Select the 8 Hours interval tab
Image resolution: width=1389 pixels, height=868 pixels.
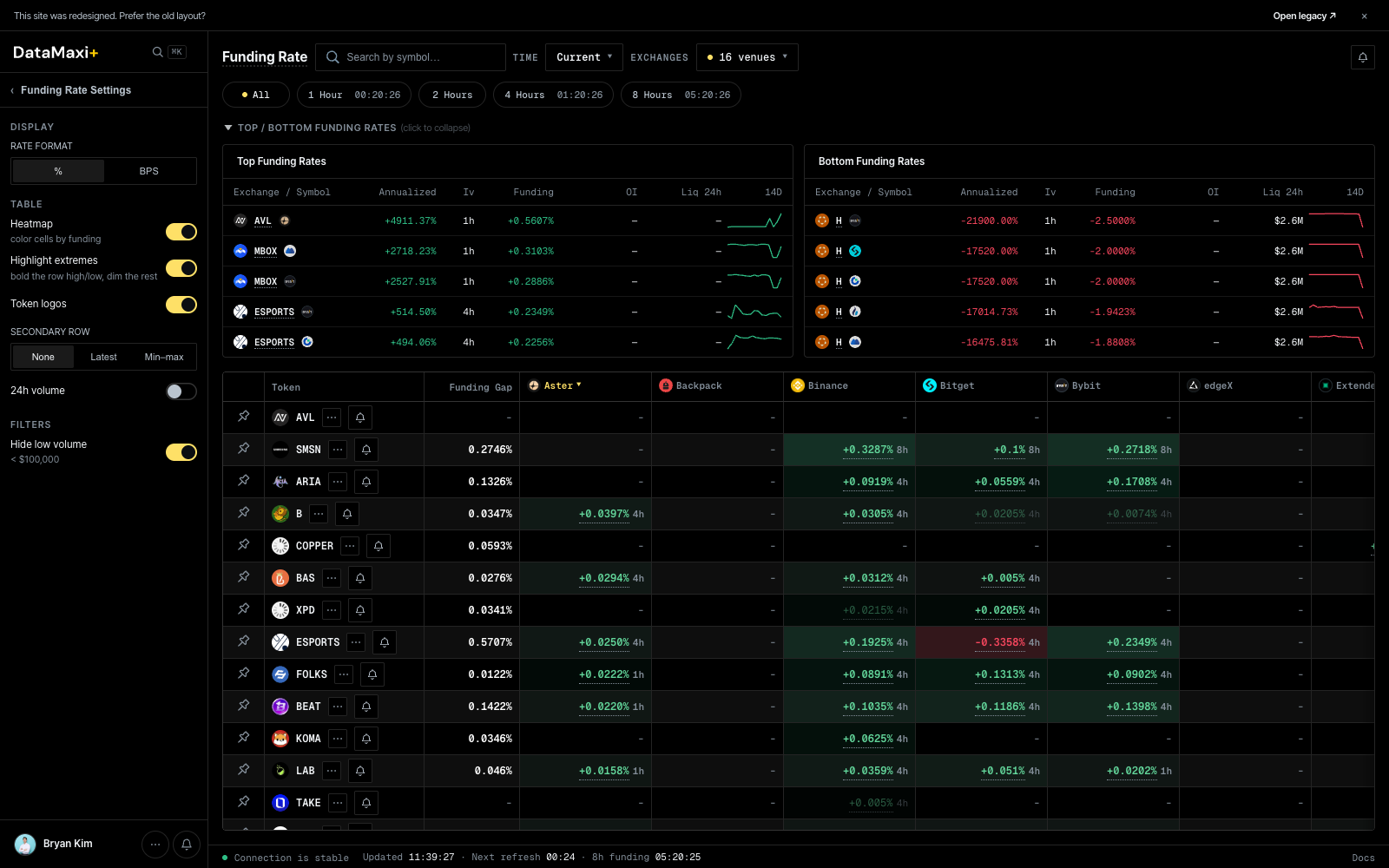(681, 95)
